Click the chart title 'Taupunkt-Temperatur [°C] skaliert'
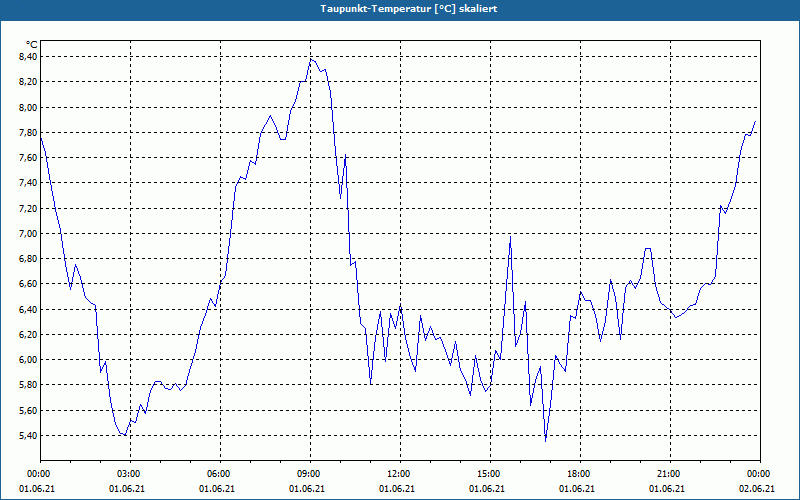This screenshot has width=800, height=500. tap(409, 9)
